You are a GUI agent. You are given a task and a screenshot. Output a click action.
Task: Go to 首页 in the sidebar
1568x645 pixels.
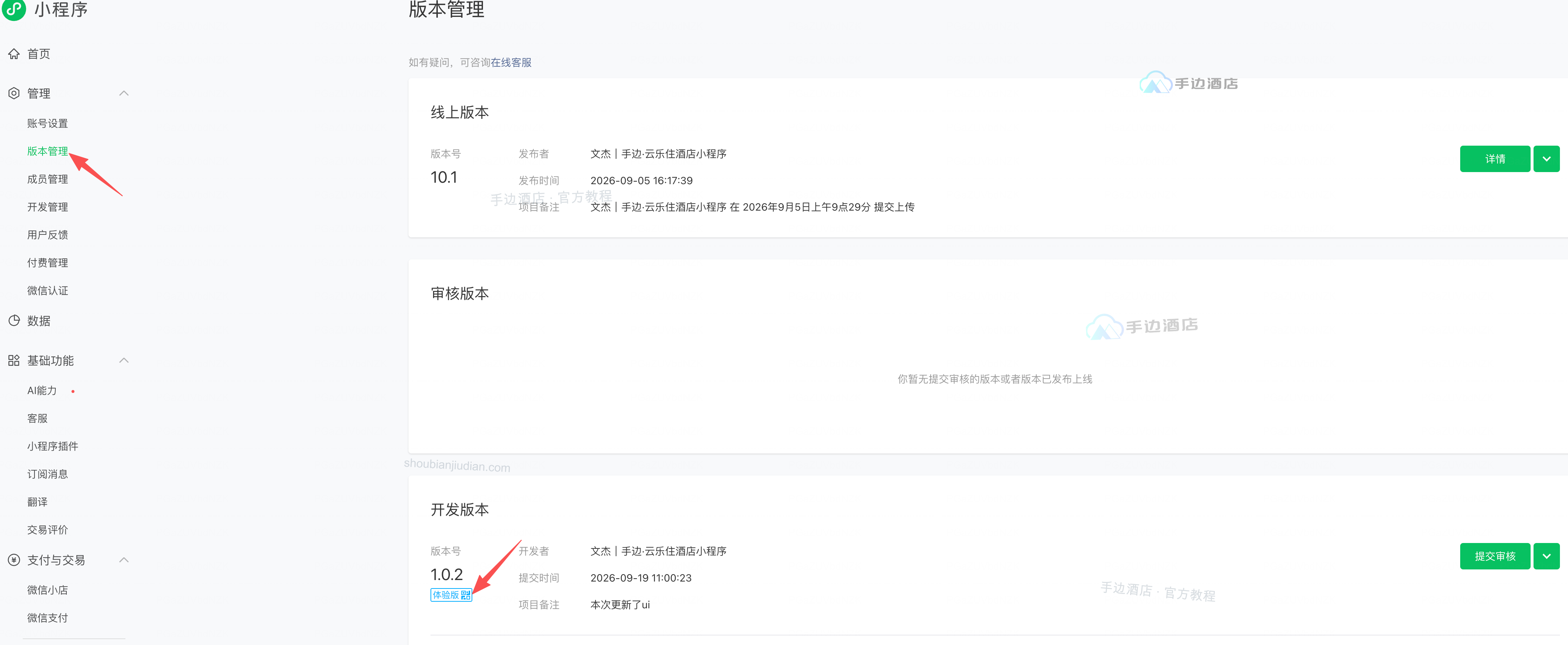(39, 54)
